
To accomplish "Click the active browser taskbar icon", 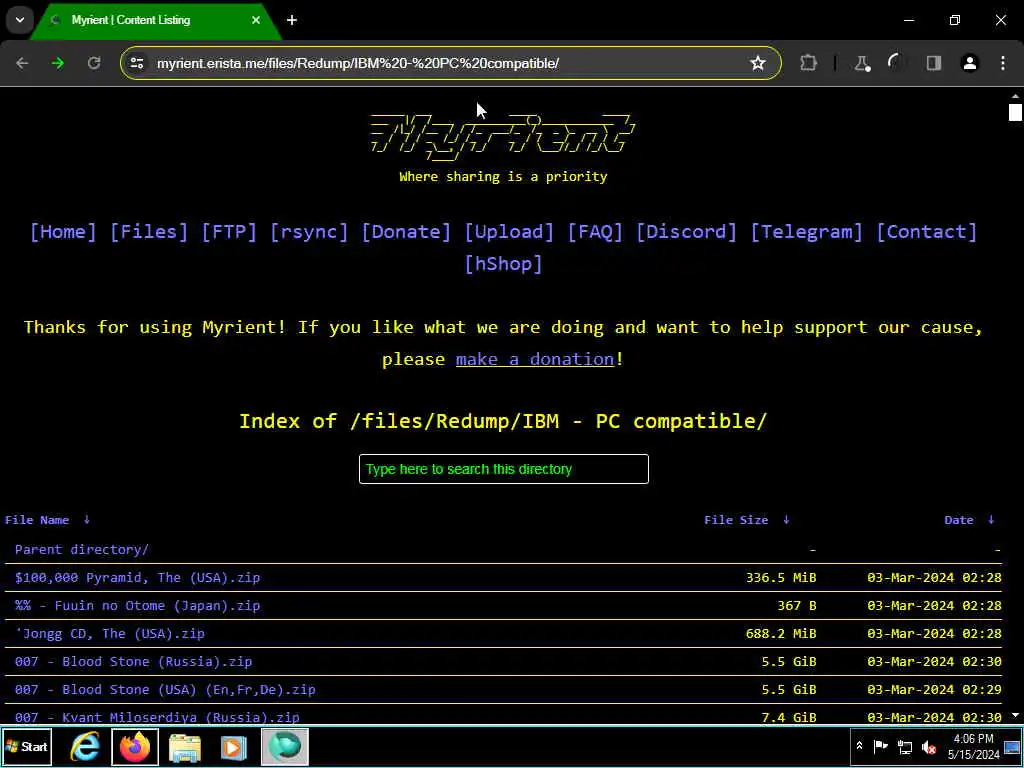I will click(285, 746).
